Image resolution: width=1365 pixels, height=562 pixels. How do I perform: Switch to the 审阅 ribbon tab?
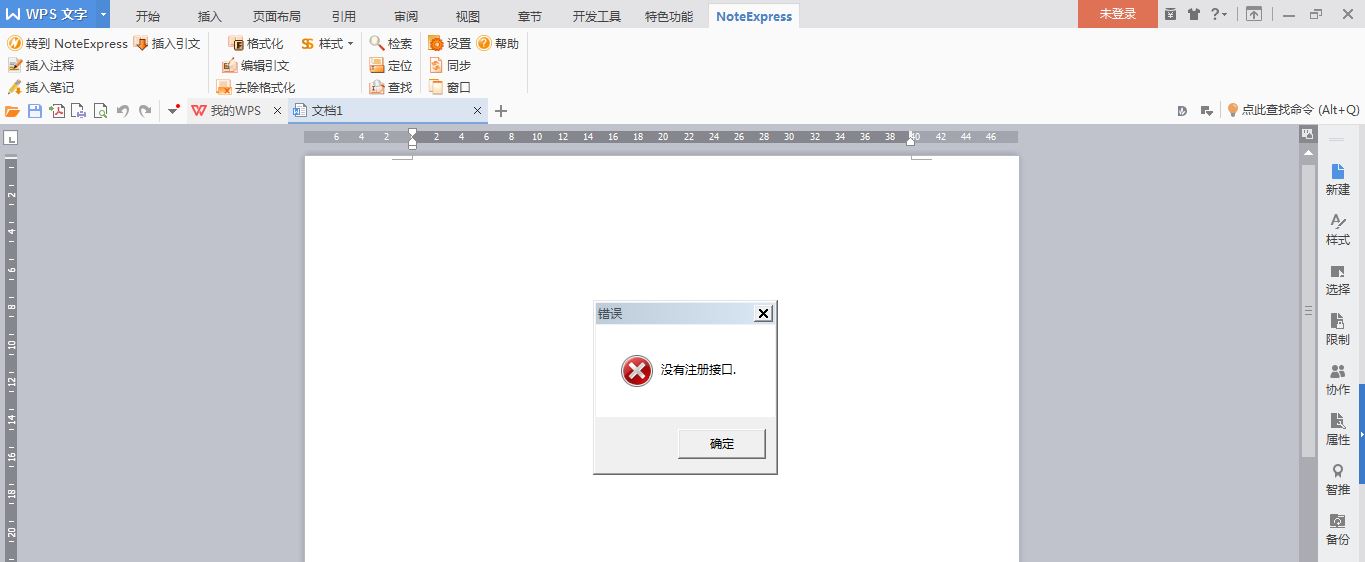tap(406, 16)
